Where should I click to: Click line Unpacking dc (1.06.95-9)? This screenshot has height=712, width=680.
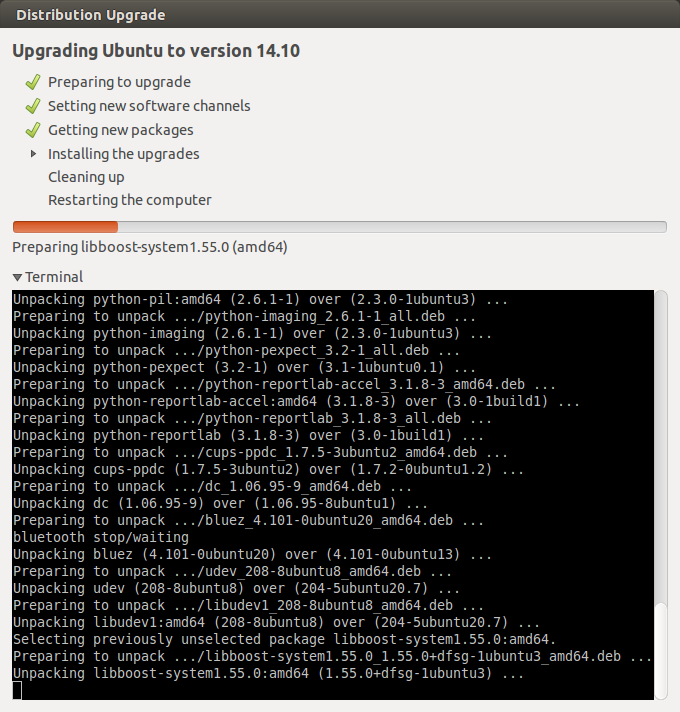click(220, 504)
